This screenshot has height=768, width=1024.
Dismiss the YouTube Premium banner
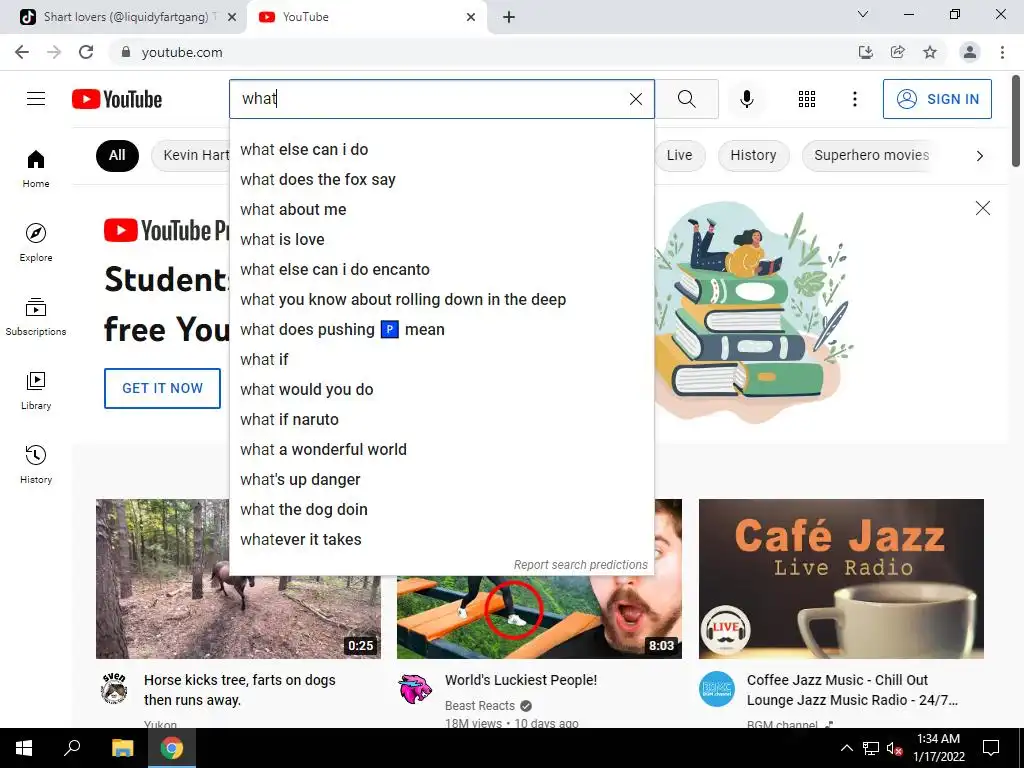point(982,208)
